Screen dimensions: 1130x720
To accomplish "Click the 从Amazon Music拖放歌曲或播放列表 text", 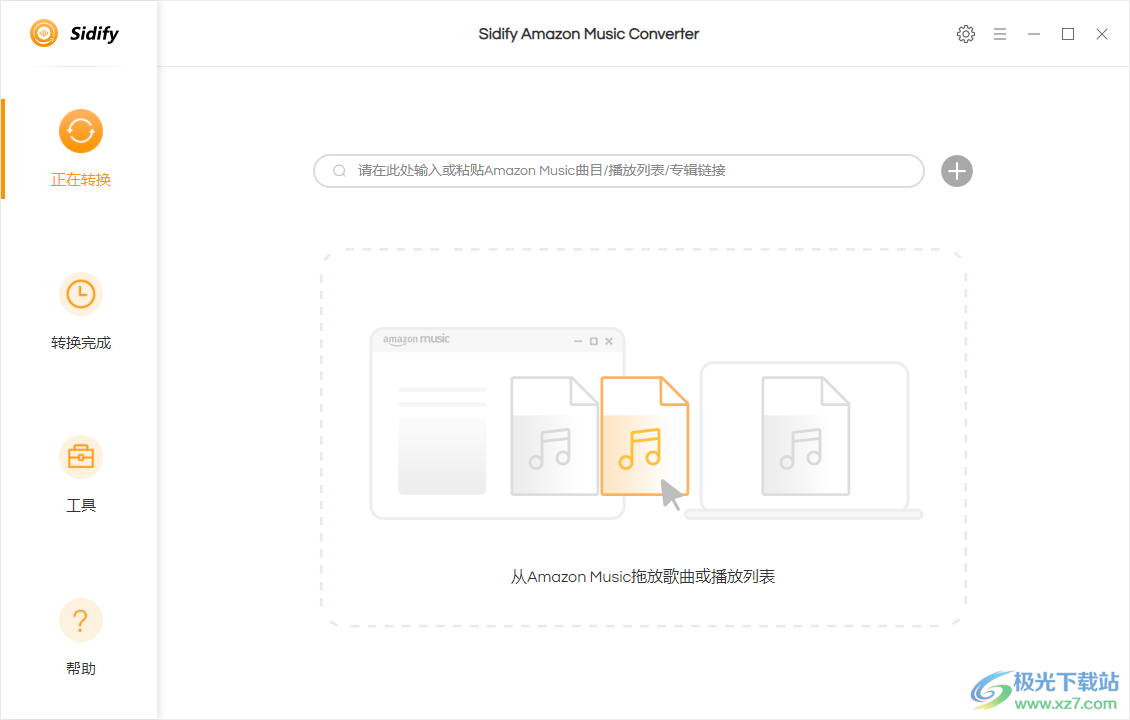I will [x=643, y=577].
